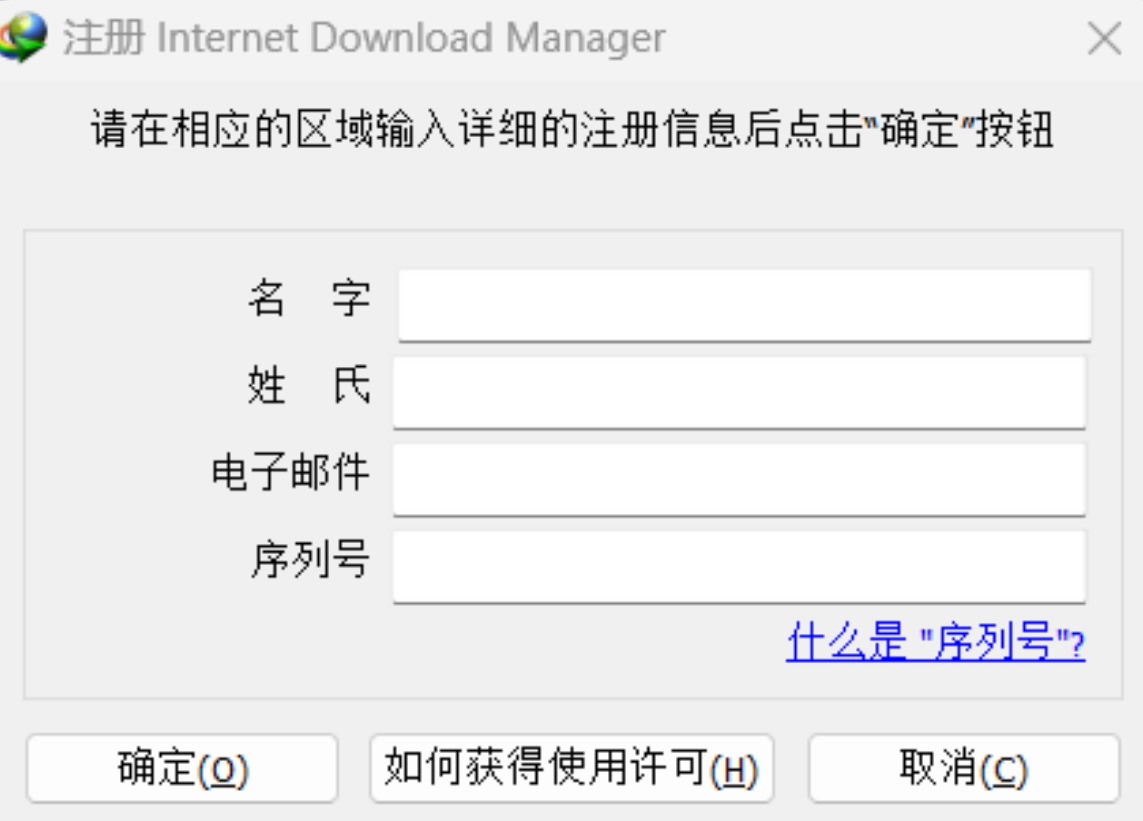Screen dimensions: 1143x821
Task: Focus the 名字 text field
Action: pyautogui.click(x=744, y=304)
